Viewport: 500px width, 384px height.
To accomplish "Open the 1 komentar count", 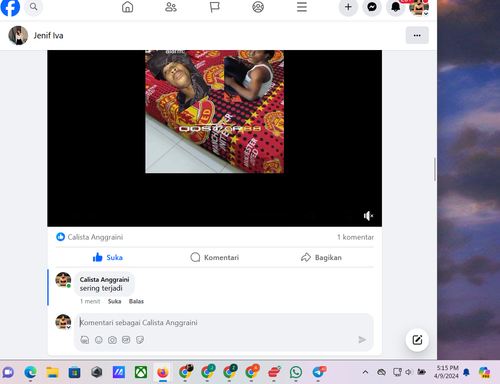I will [355, 237].
